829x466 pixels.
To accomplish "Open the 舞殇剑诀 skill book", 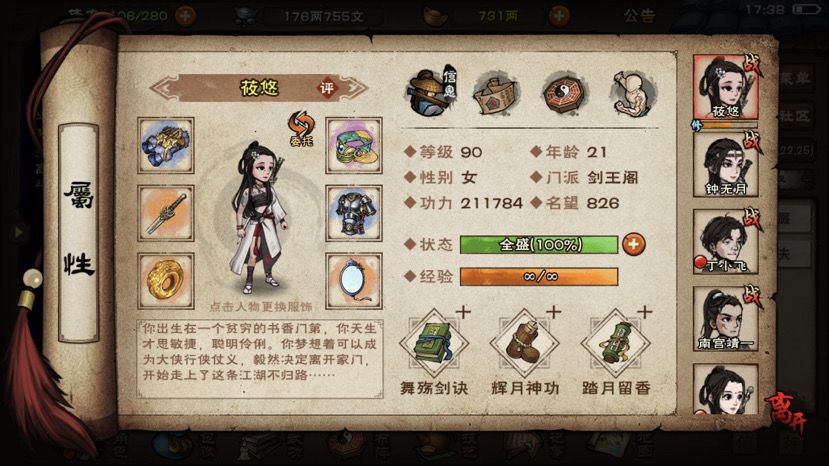I will pos(434,343).
